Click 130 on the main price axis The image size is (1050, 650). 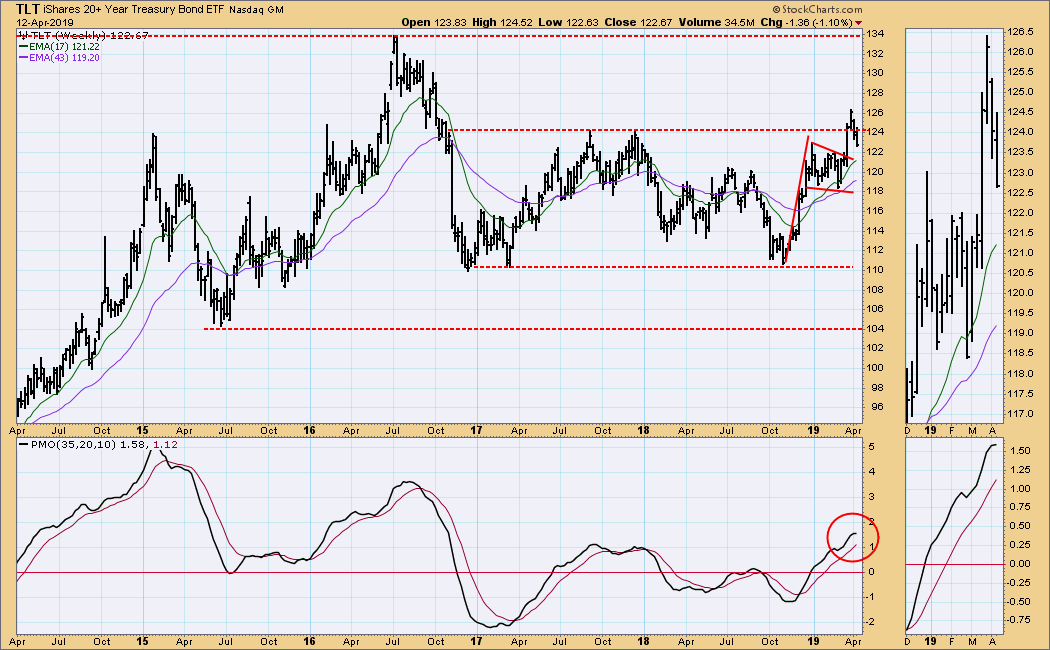click(875, 73)
